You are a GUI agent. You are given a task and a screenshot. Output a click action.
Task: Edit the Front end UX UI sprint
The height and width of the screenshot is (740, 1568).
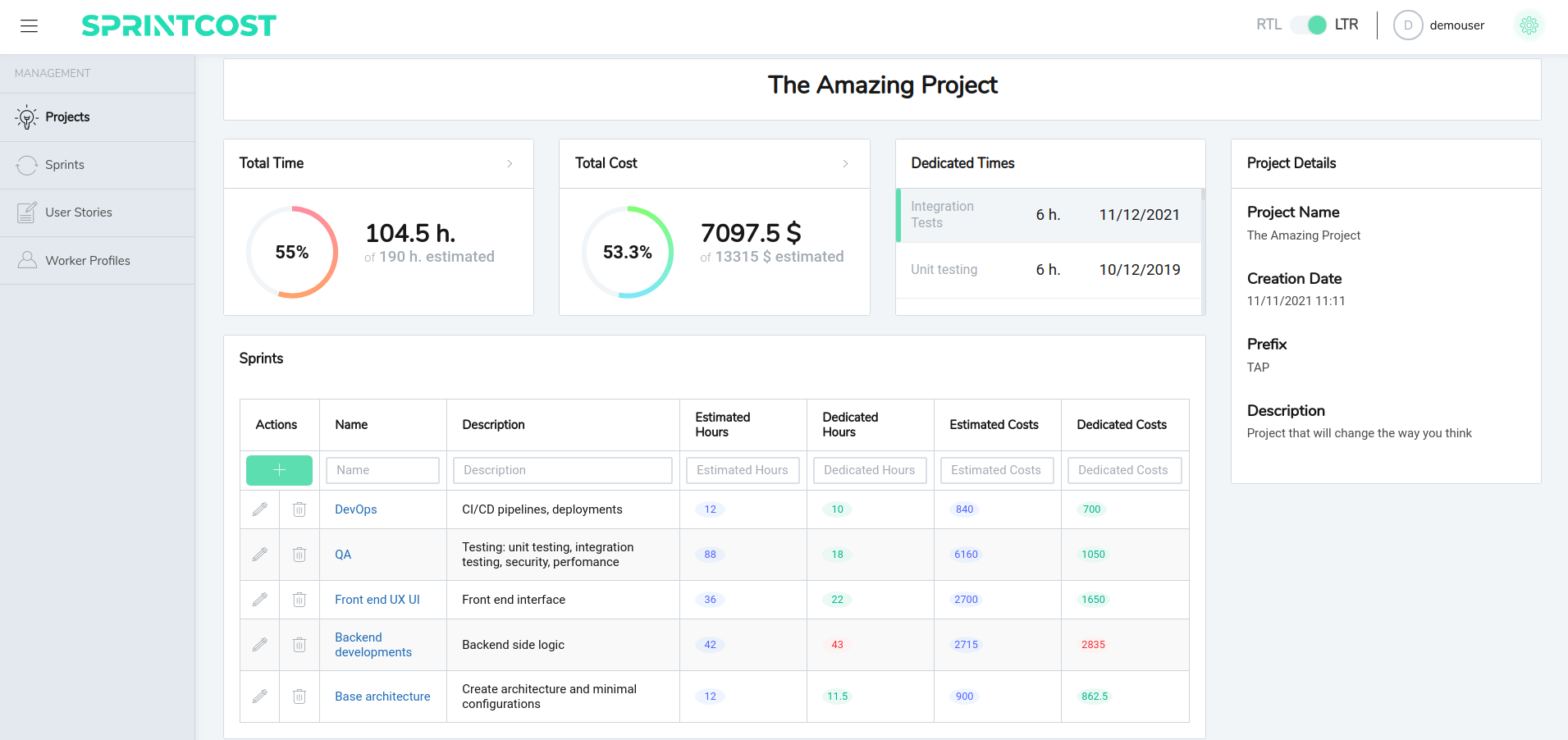pos(259,600)
